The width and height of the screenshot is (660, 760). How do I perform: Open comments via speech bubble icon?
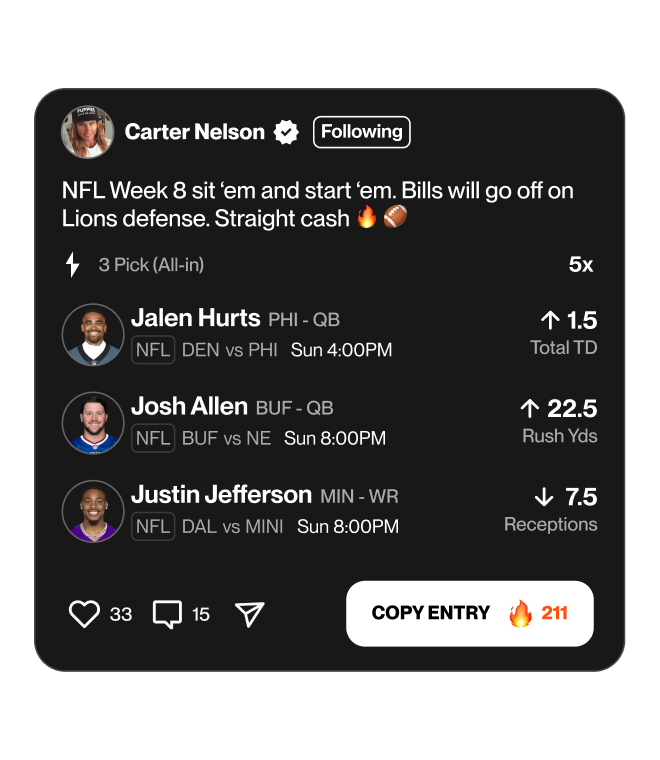(167, 613)
